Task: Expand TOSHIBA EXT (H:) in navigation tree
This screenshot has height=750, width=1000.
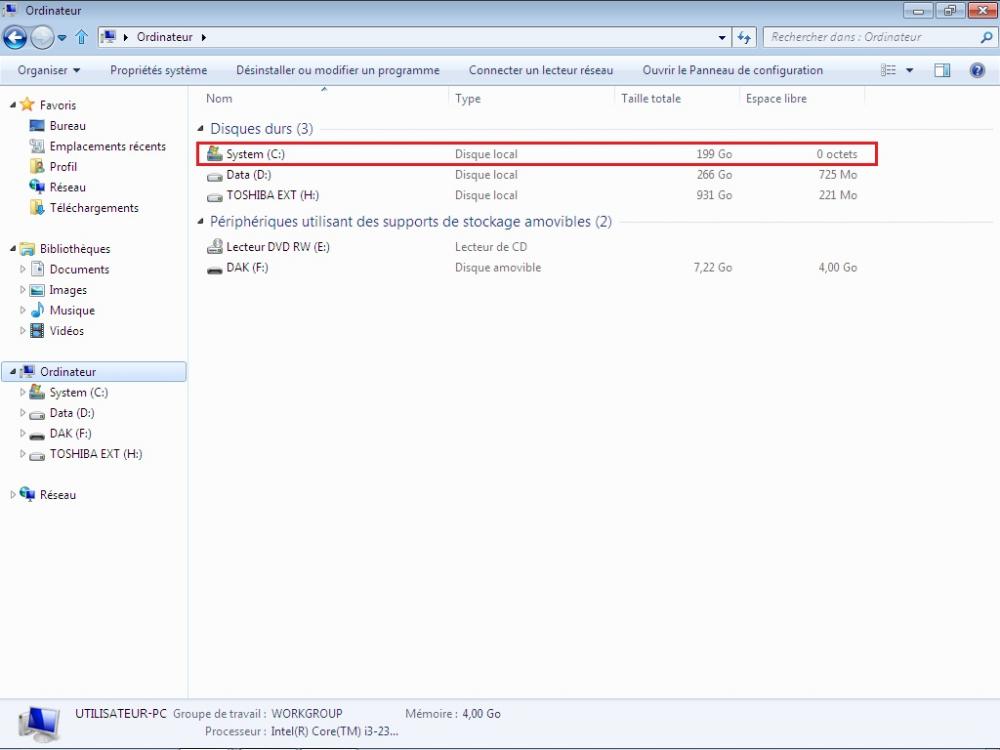Action: (x=22, y=453)
